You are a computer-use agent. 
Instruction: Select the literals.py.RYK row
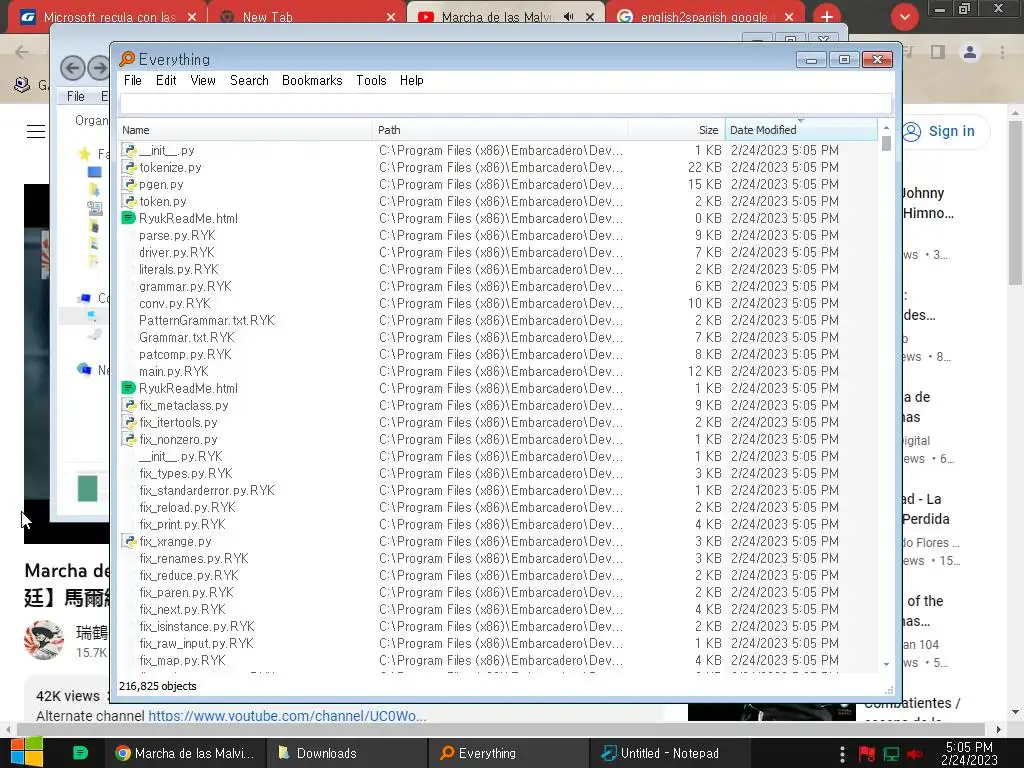[x=498, y=269]
